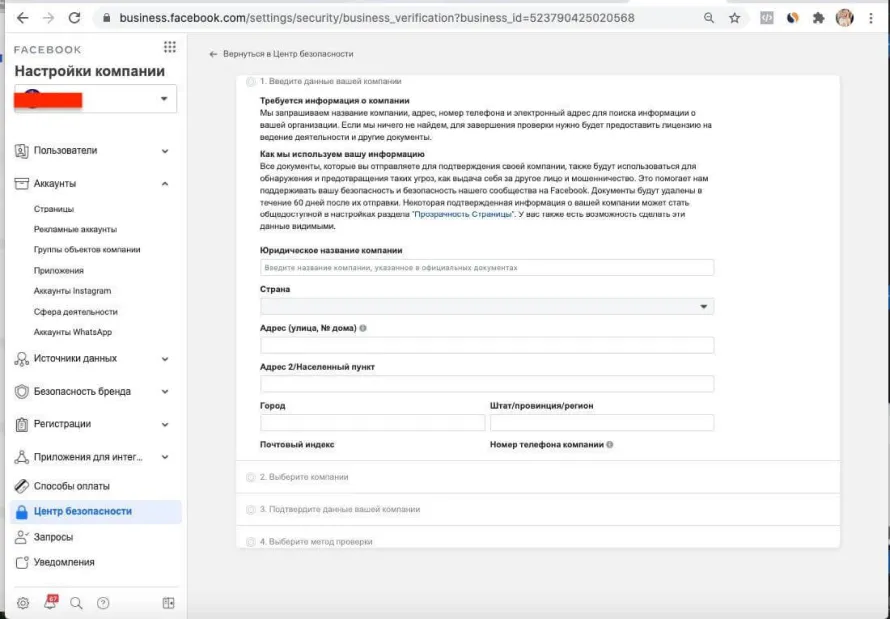Collapse Аккаунты section chevron
This screenshot has height=619, width=890.
click(x=165, y=184)
